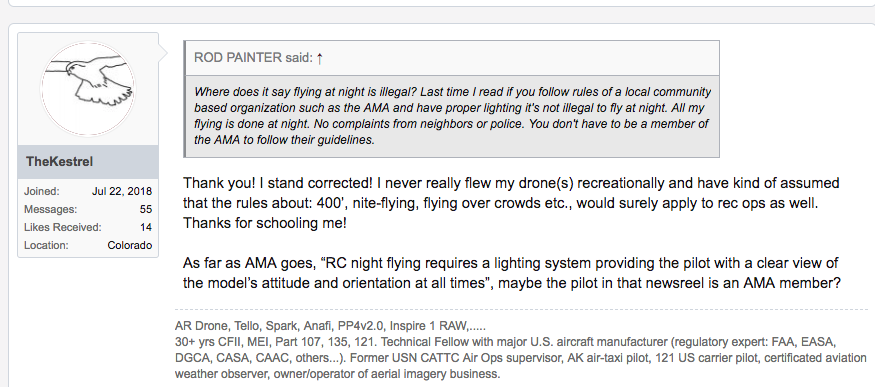Click the Location label in user info
Screen dimensions: 875x387
tap(46, 245)
